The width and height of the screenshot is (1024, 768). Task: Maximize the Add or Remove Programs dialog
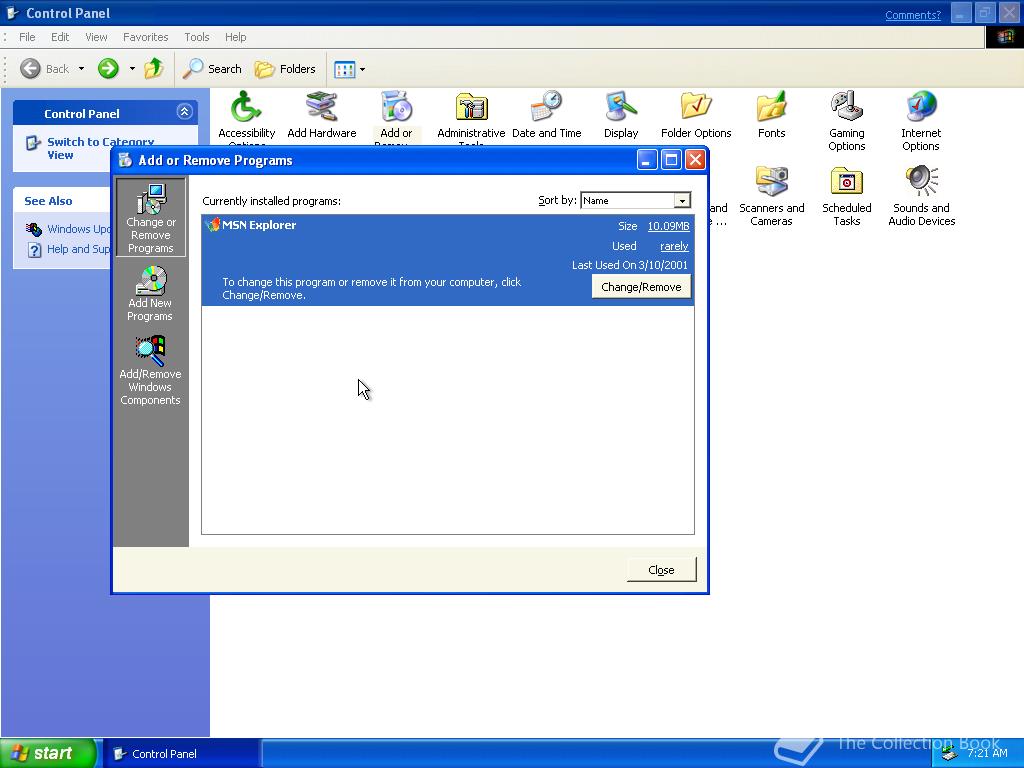pos(671,160)
